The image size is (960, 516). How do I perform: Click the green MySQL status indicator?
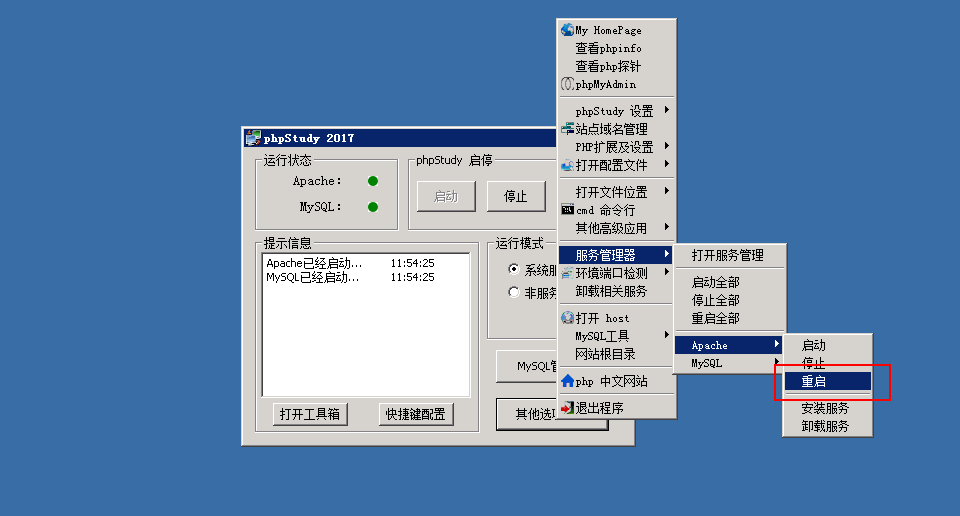pyautogui.click(x=373, y=207)
